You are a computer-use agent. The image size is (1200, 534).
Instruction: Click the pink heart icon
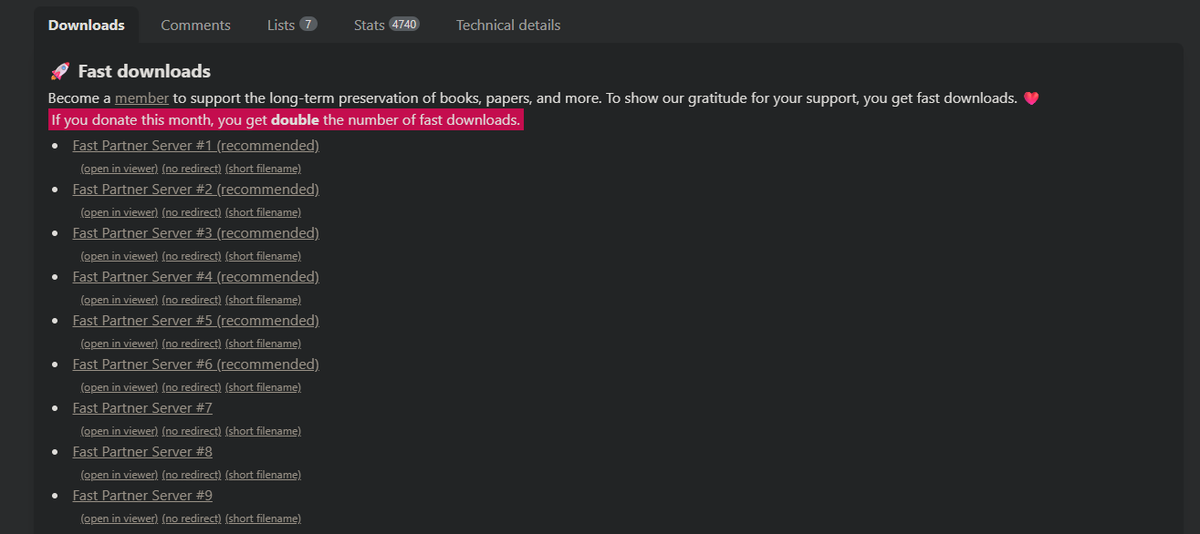tap(1032, 99)
